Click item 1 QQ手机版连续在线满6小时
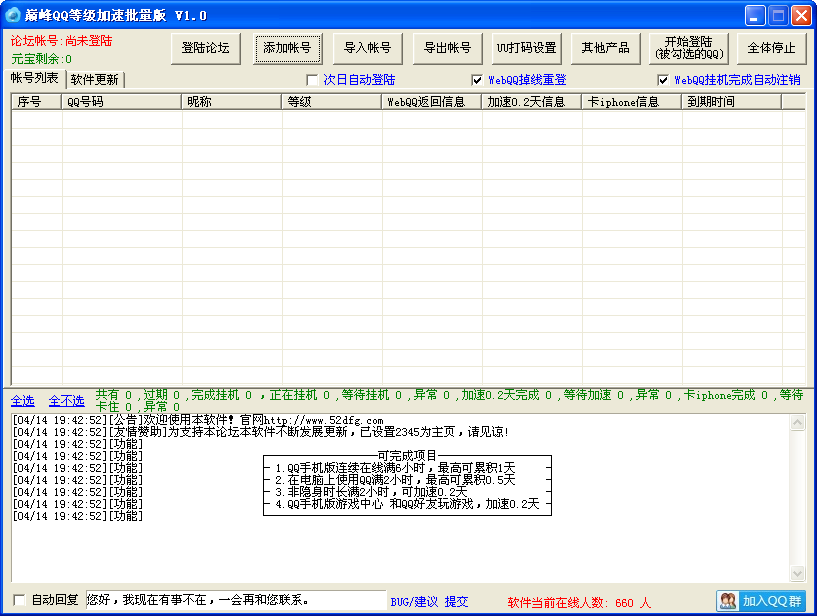817x616 pixels. (395, 468)
